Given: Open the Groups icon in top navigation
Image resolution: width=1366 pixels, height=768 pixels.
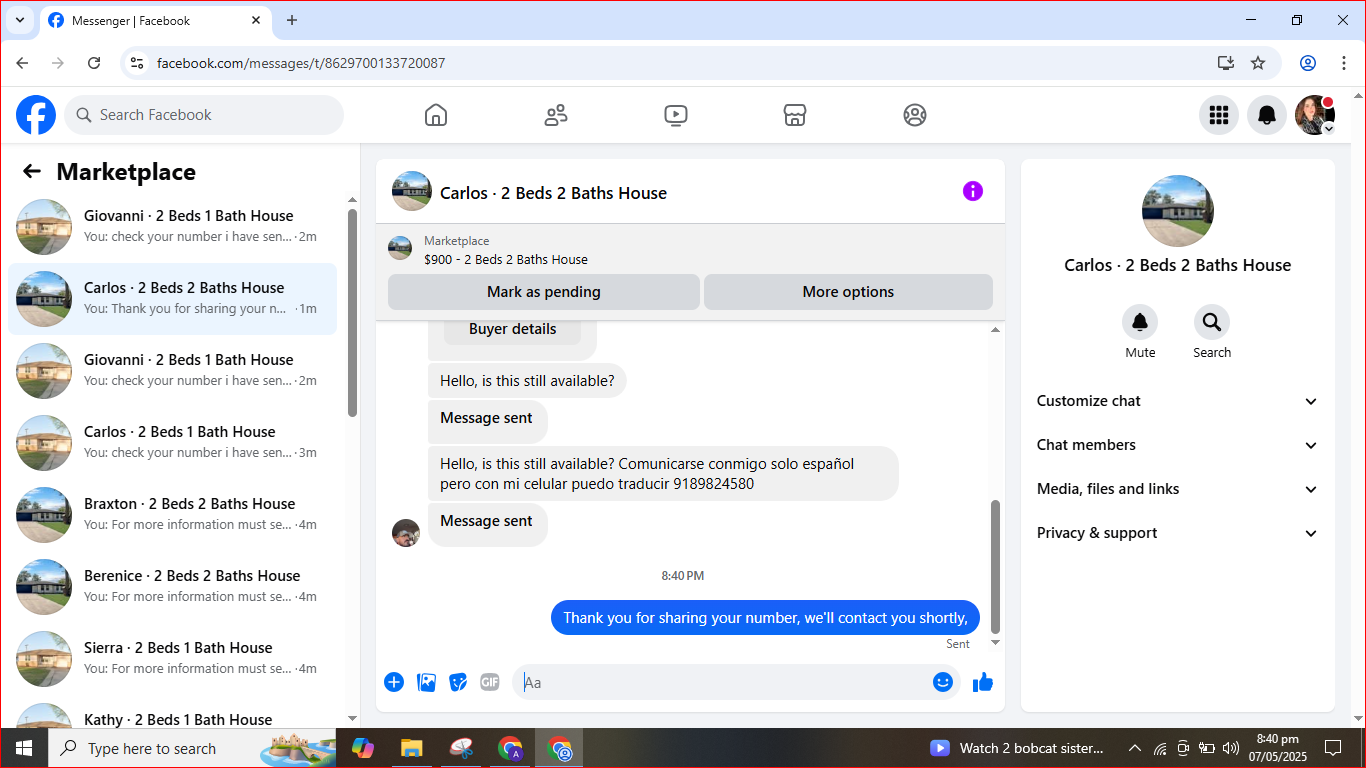Looking at the screenshot, I should coord(915,115).
